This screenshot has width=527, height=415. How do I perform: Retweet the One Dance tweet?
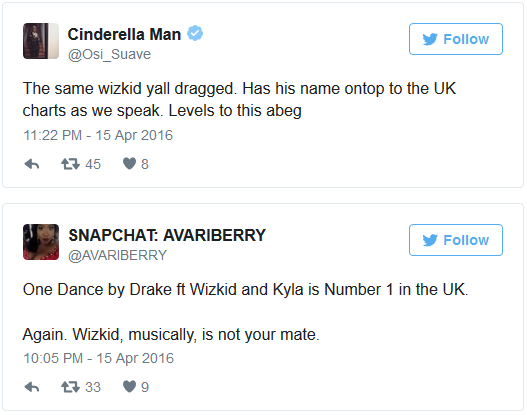[x=70, y=387]
